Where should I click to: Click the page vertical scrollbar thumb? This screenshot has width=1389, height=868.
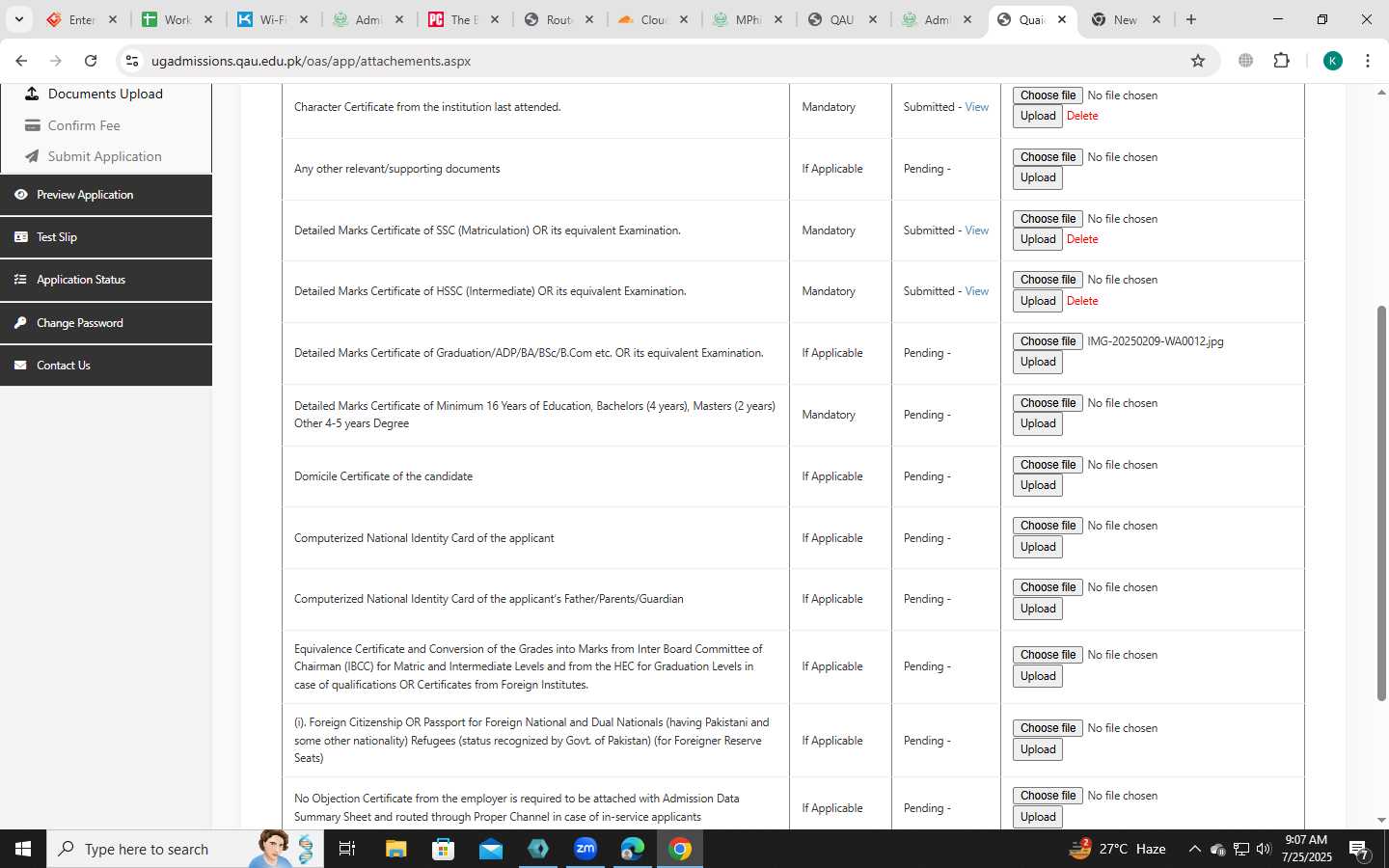[1381, 502]
